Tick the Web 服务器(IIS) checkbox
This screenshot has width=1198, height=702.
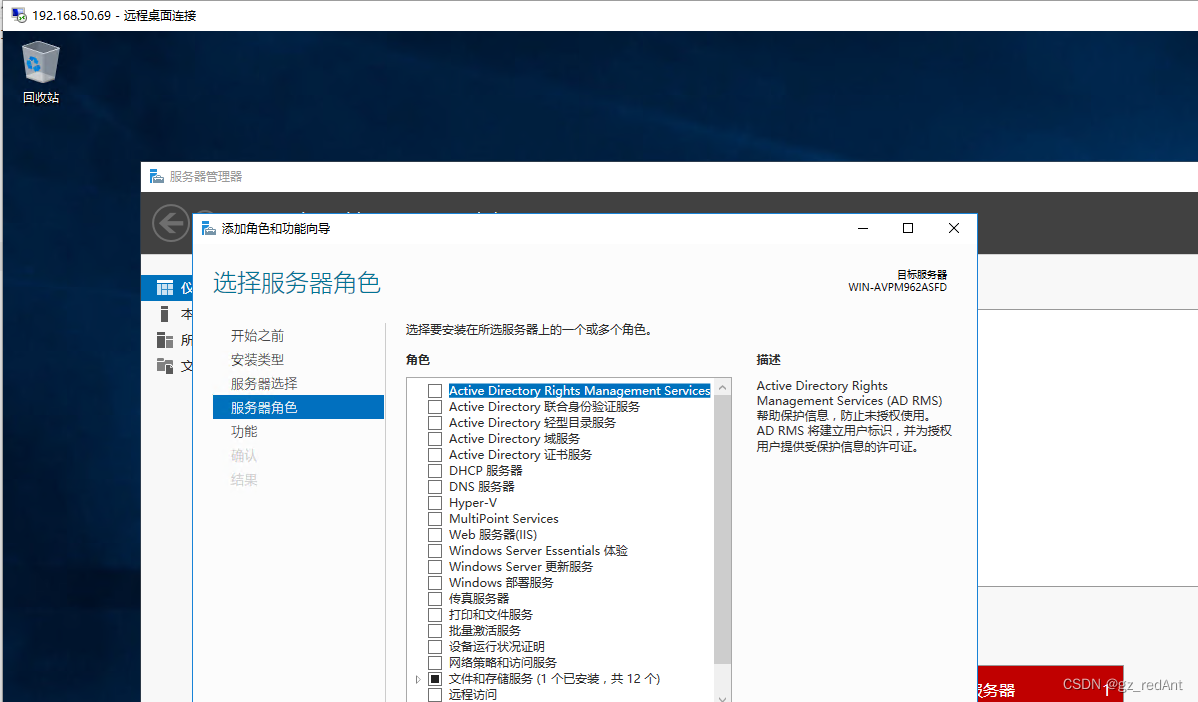(435, 535)
